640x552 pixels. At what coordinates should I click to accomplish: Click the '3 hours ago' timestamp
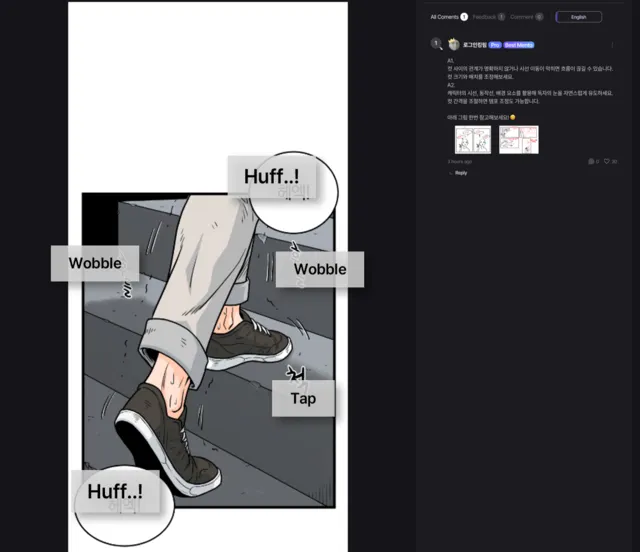pos(460,162)
